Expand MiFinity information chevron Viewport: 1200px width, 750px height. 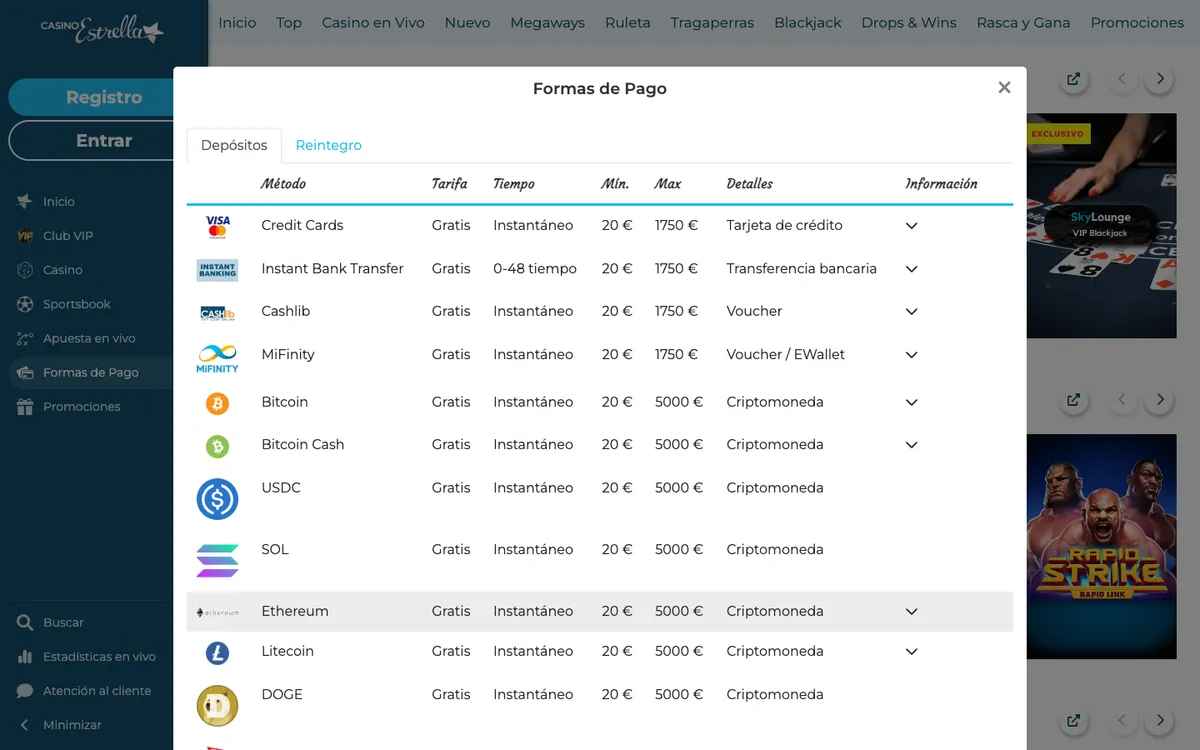pos(911,355)
